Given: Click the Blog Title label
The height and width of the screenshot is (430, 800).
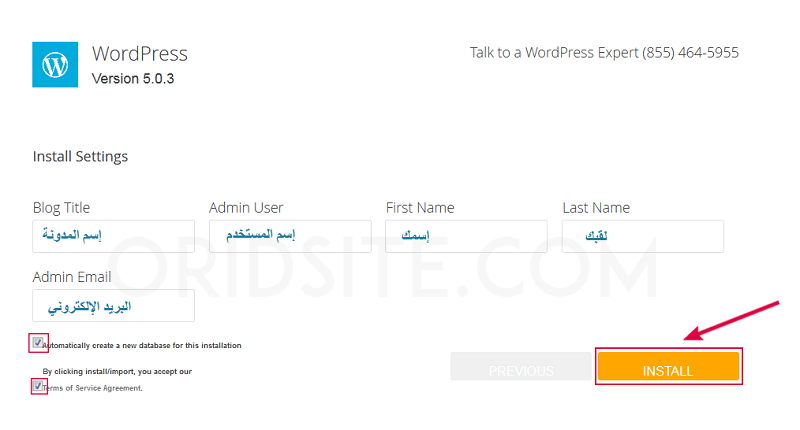Looking at the screenshot, I should (61, 208).
